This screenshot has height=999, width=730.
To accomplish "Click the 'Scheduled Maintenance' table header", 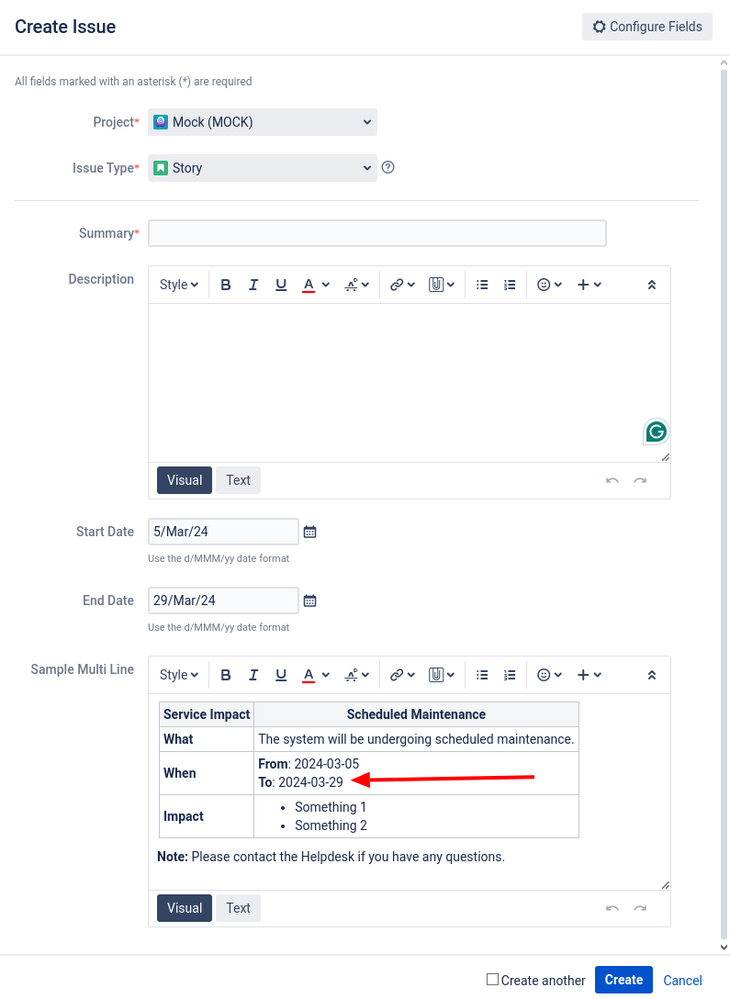I will click(416, 715).
